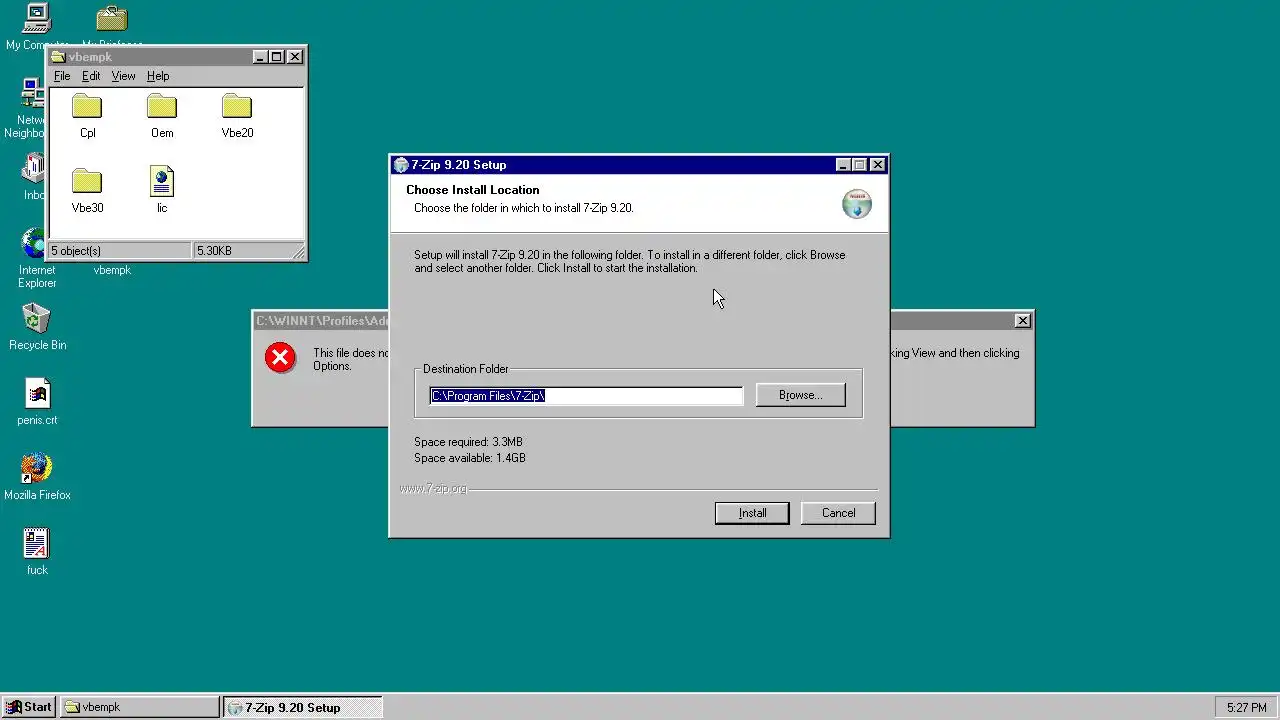Select the penis.crt file on desktop
The image size is (1280, 720).
click(37, 394)
